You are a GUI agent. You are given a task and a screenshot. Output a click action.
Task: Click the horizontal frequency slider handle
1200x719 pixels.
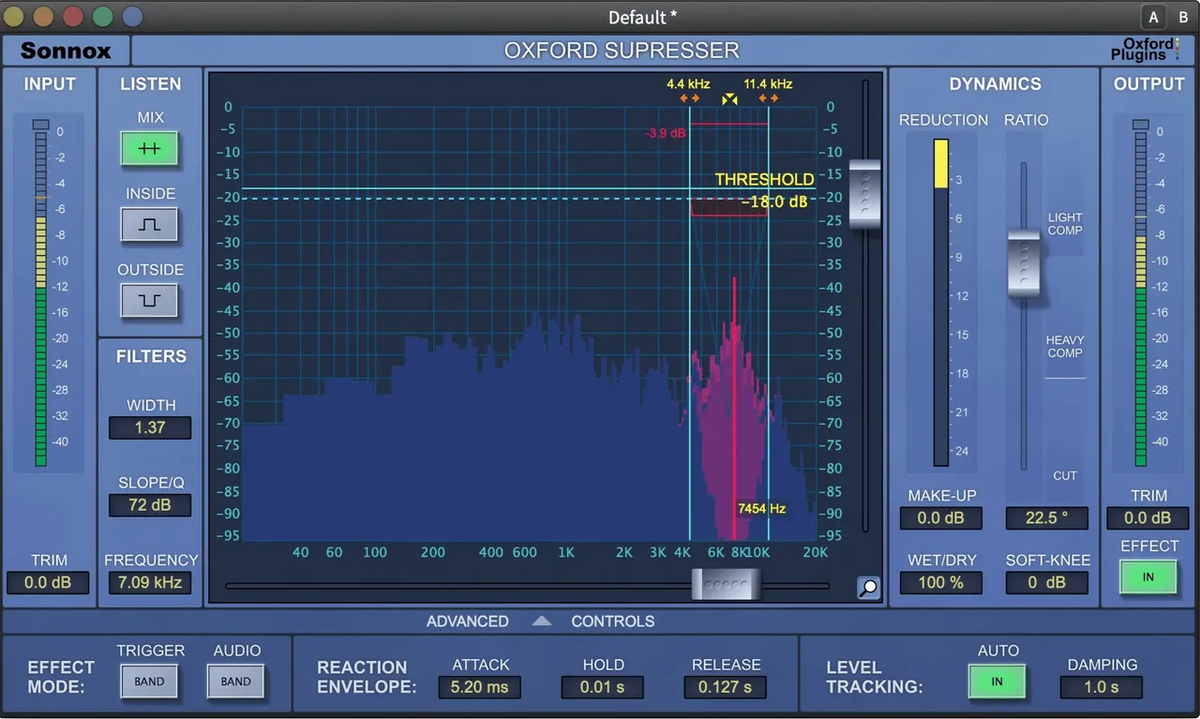pyautogui.click(x=727, y=584)
